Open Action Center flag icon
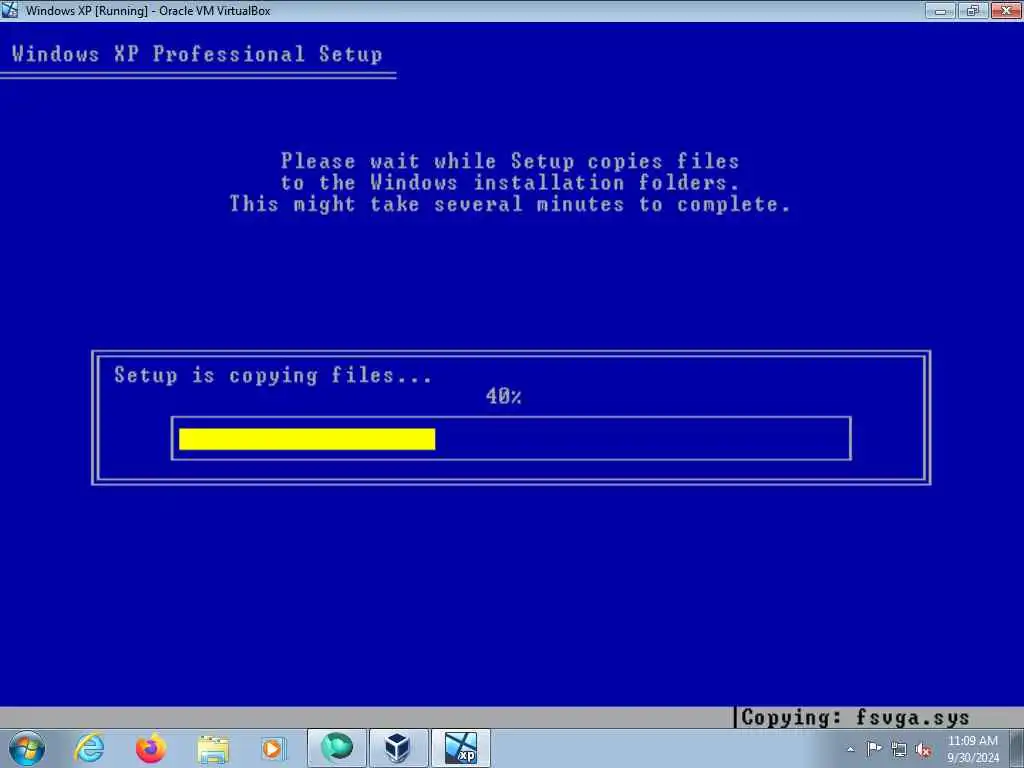This screenshot has width=1024, height=768. 874,749
